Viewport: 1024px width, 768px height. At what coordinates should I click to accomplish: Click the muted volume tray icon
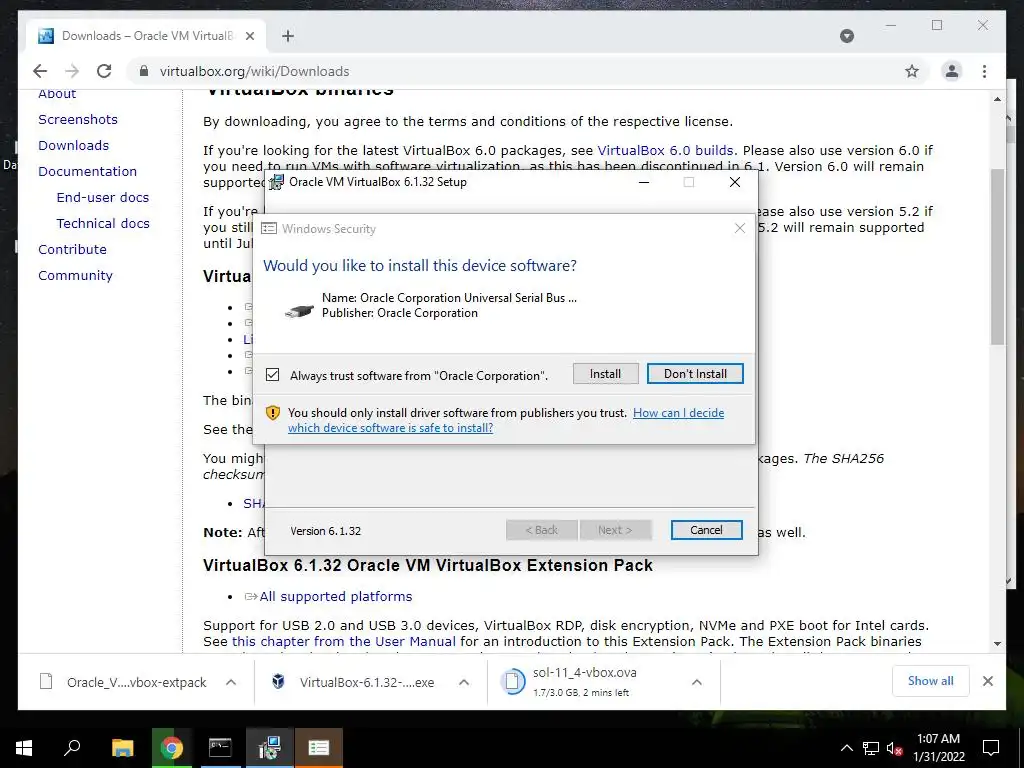(x=894, y=748)
